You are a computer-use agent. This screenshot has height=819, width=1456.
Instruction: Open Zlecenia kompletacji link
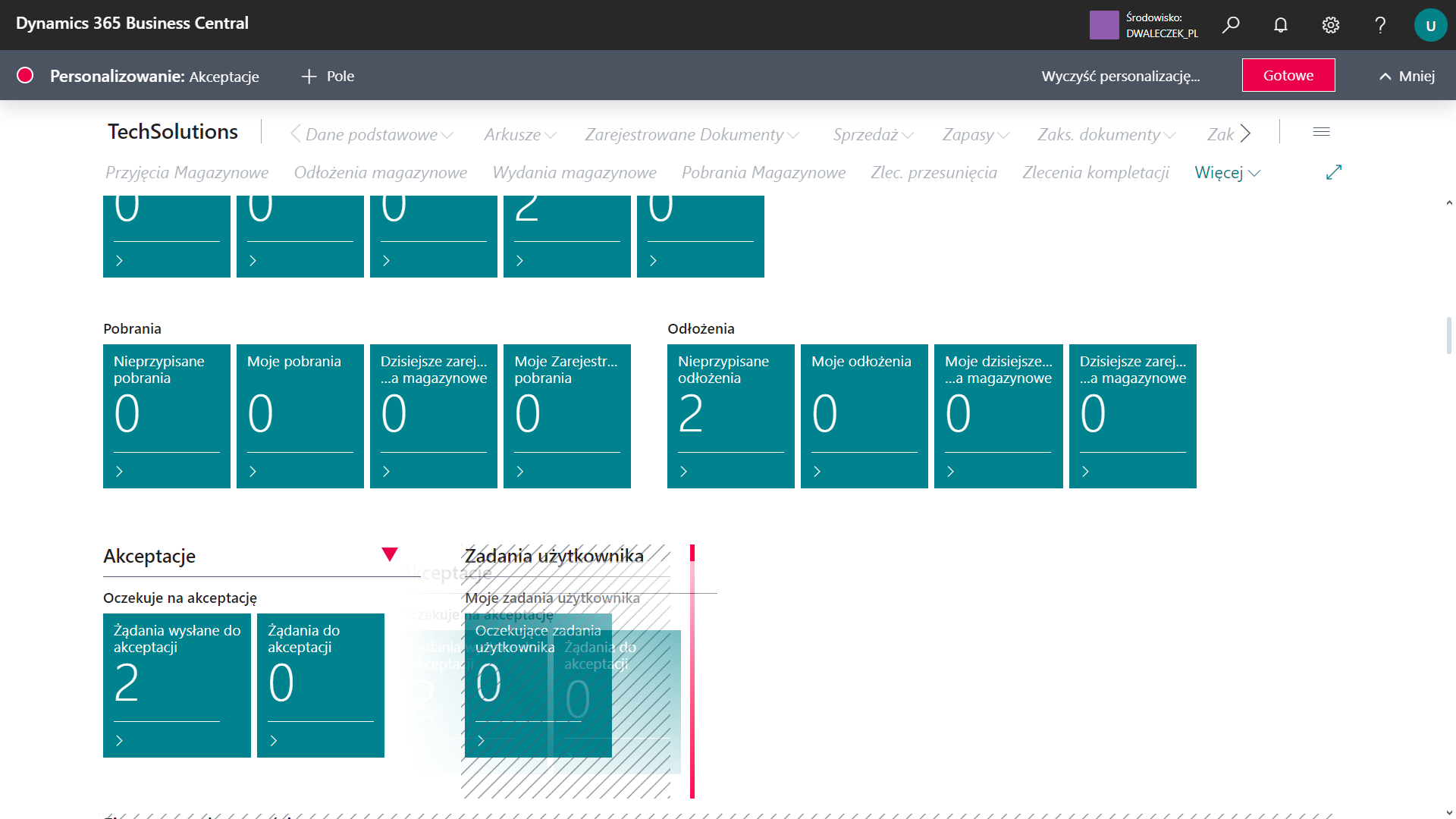(1096, 173)
